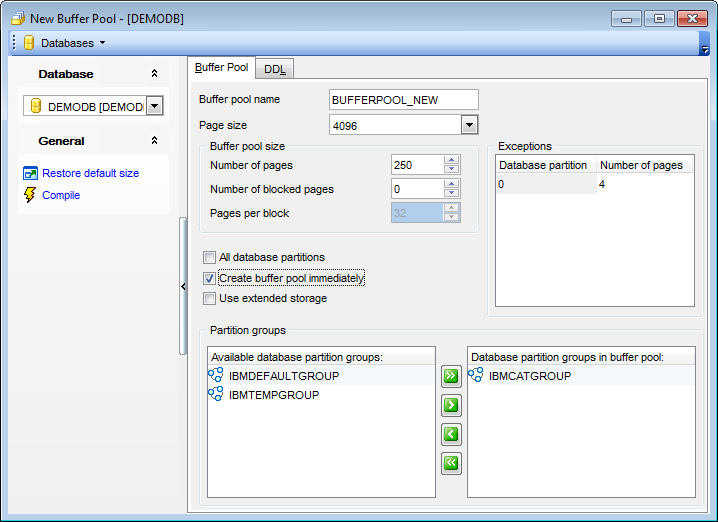Click the Restore default size link

(91, 173)
